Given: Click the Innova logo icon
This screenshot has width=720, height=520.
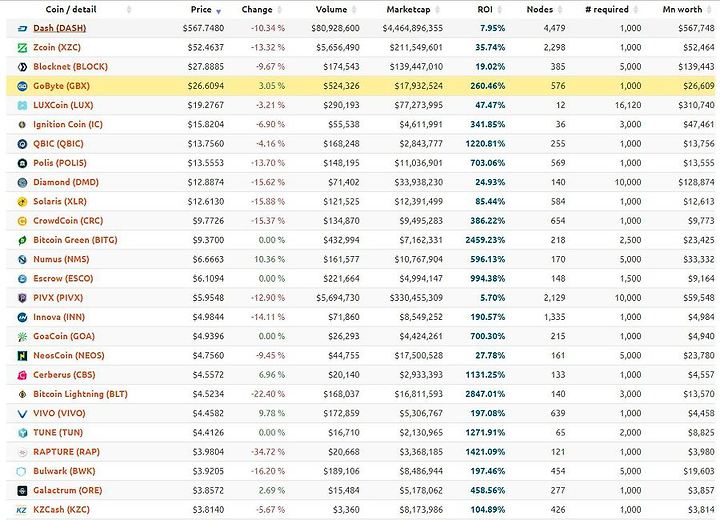Looking at the screenshot, I should pos(22,317).
